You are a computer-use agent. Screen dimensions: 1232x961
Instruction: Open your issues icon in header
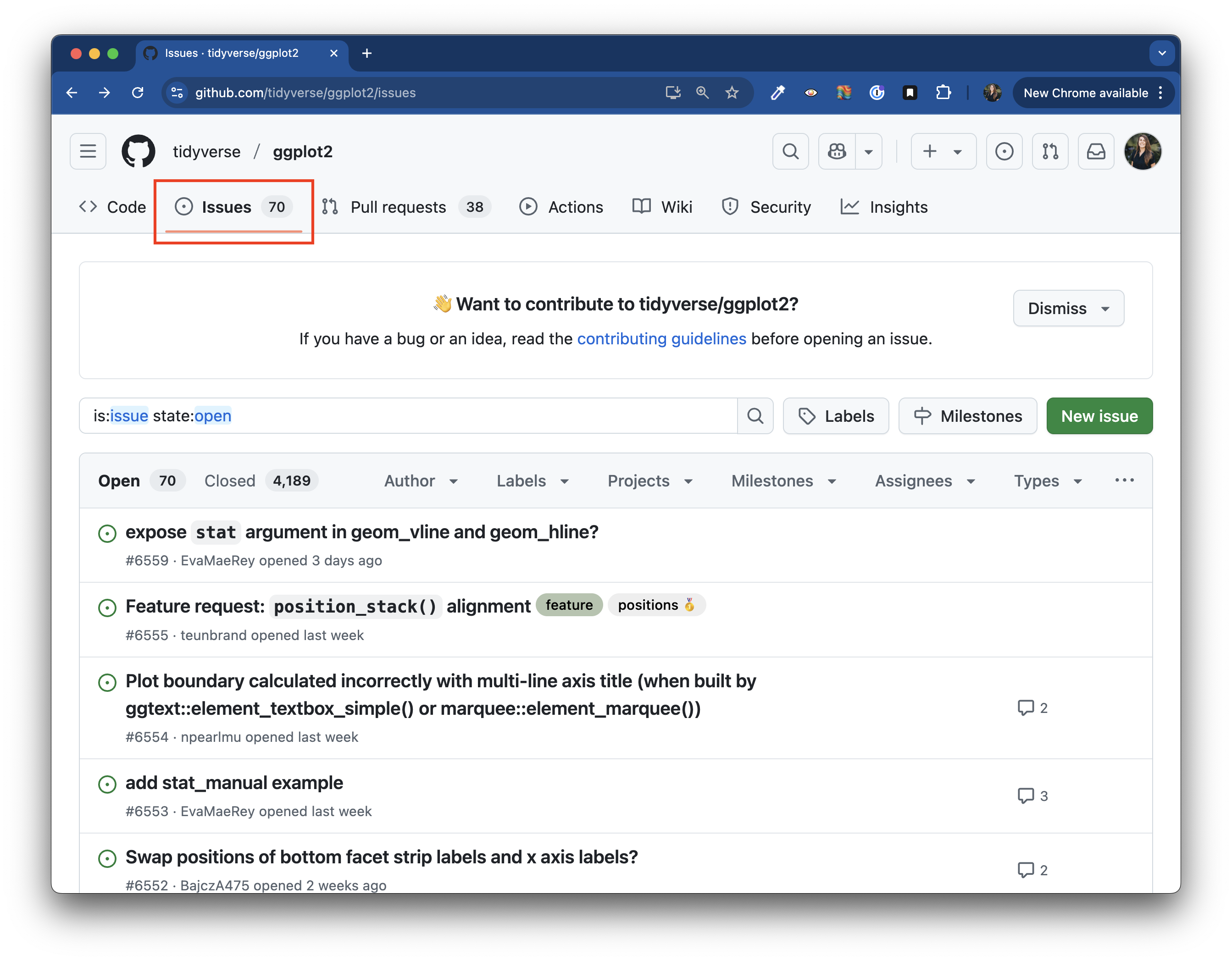[1004, 151]
